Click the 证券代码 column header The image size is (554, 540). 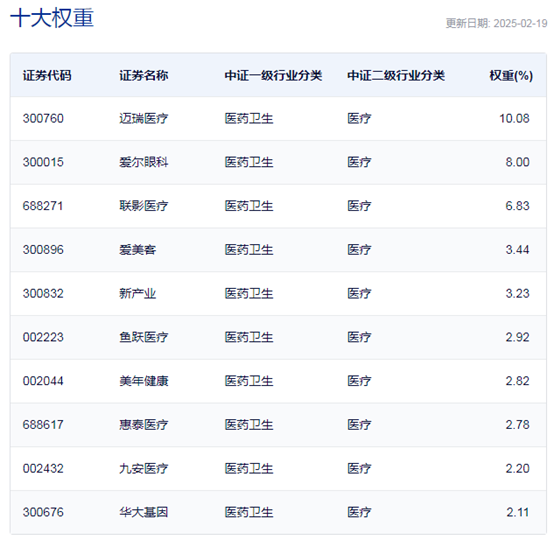point(47,75)
